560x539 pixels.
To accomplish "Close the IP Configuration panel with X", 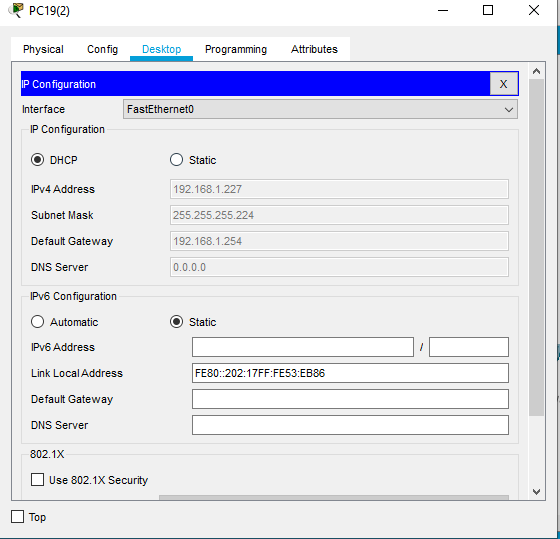I will point(504,84).
